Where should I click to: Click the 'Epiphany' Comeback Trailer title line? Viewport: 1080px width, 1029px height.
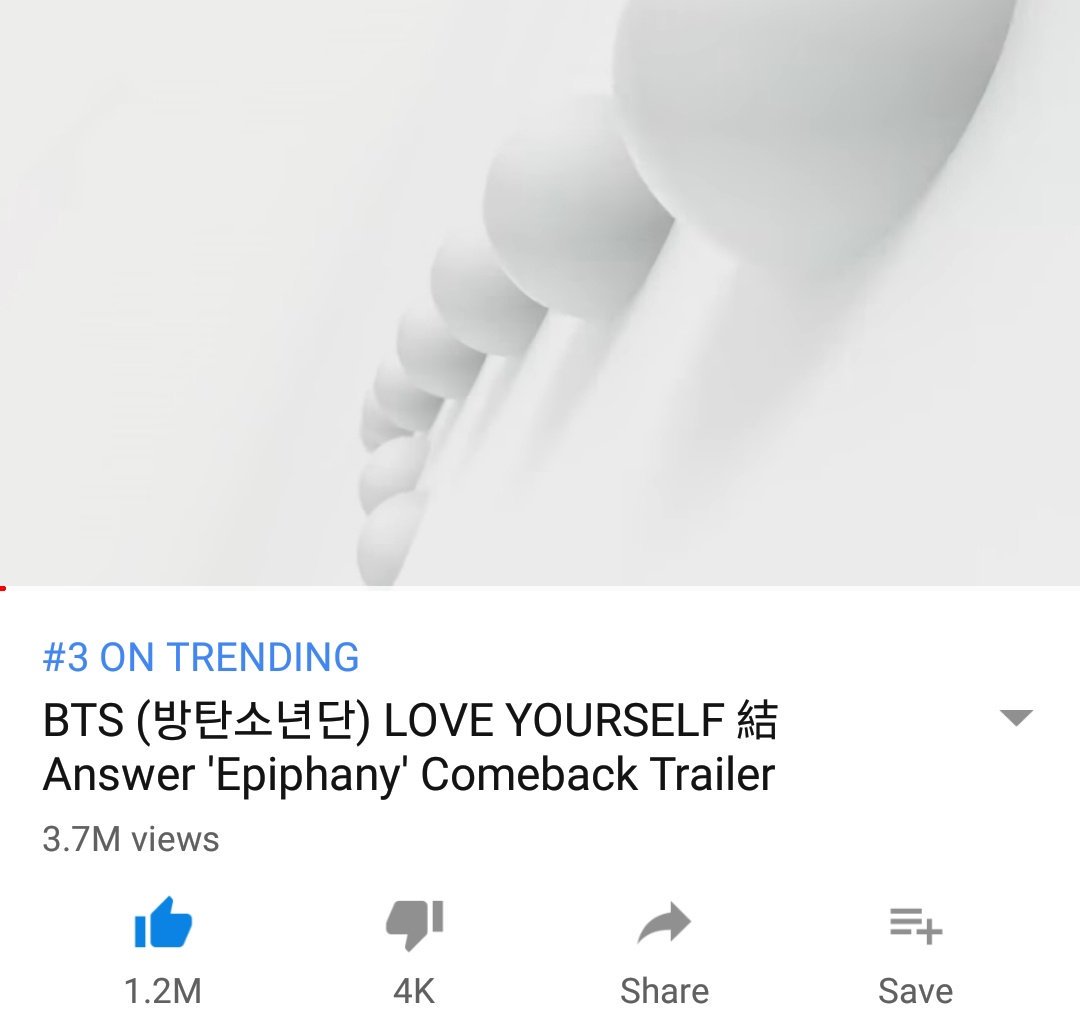point(408,775)
